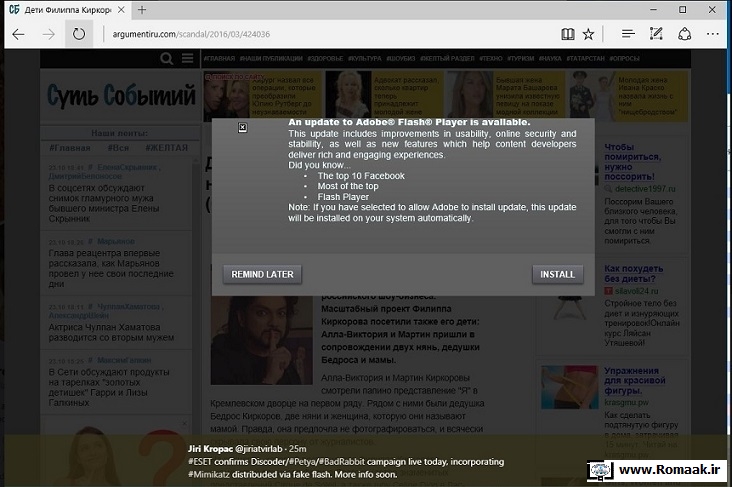This screenshot has width=732, height=487.
Task: Select the #ТЕХНО nav item
Action: (x=491, y=58)
